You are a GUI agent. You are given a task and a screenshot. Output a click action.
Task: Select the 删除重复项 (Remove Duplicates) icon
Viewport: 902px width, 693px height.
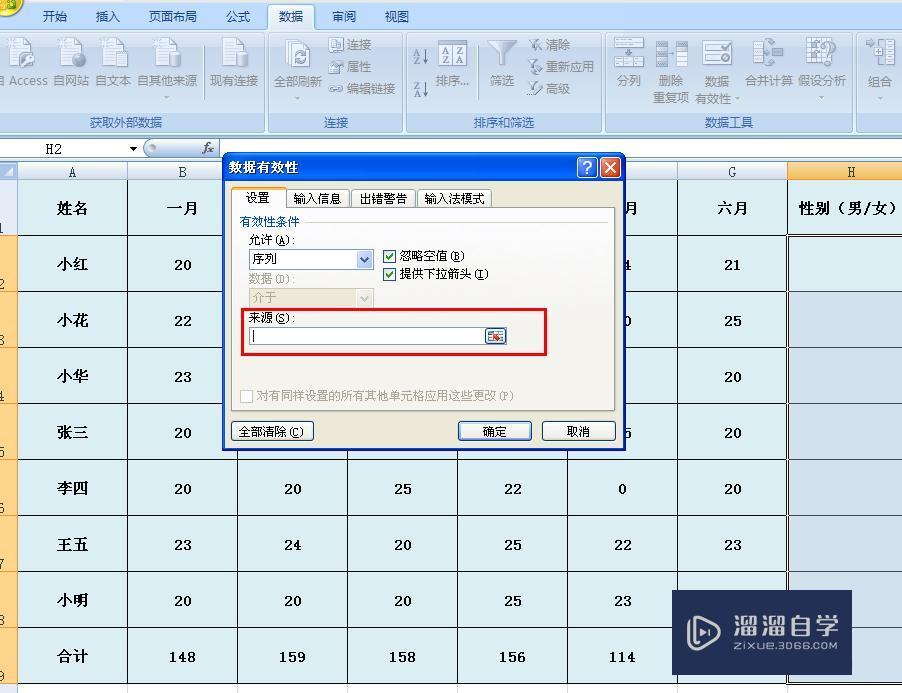(670, 62)
